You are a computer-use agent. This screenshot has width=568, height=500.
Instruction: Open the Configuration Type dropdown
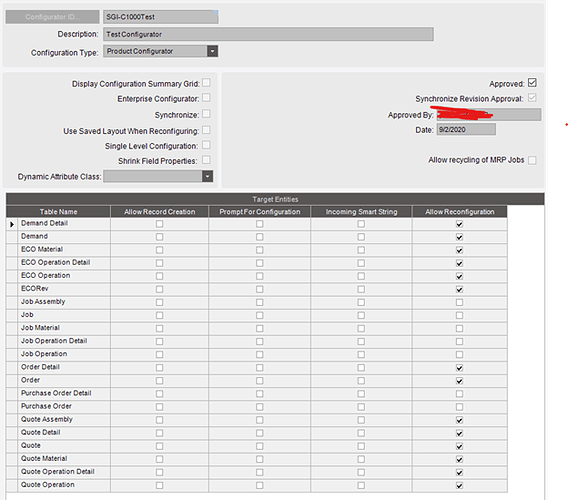pos(212,51)
